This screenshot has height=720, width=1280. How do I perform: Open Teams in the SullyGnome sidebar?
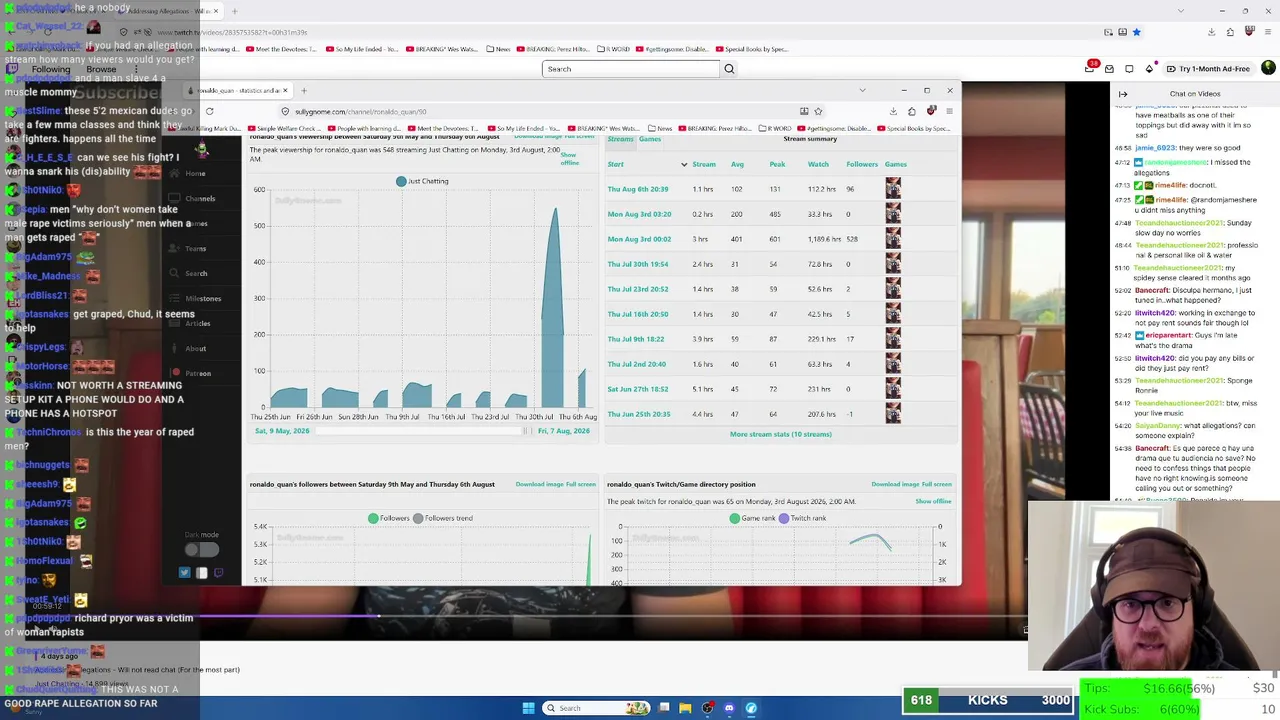point(195,249)
